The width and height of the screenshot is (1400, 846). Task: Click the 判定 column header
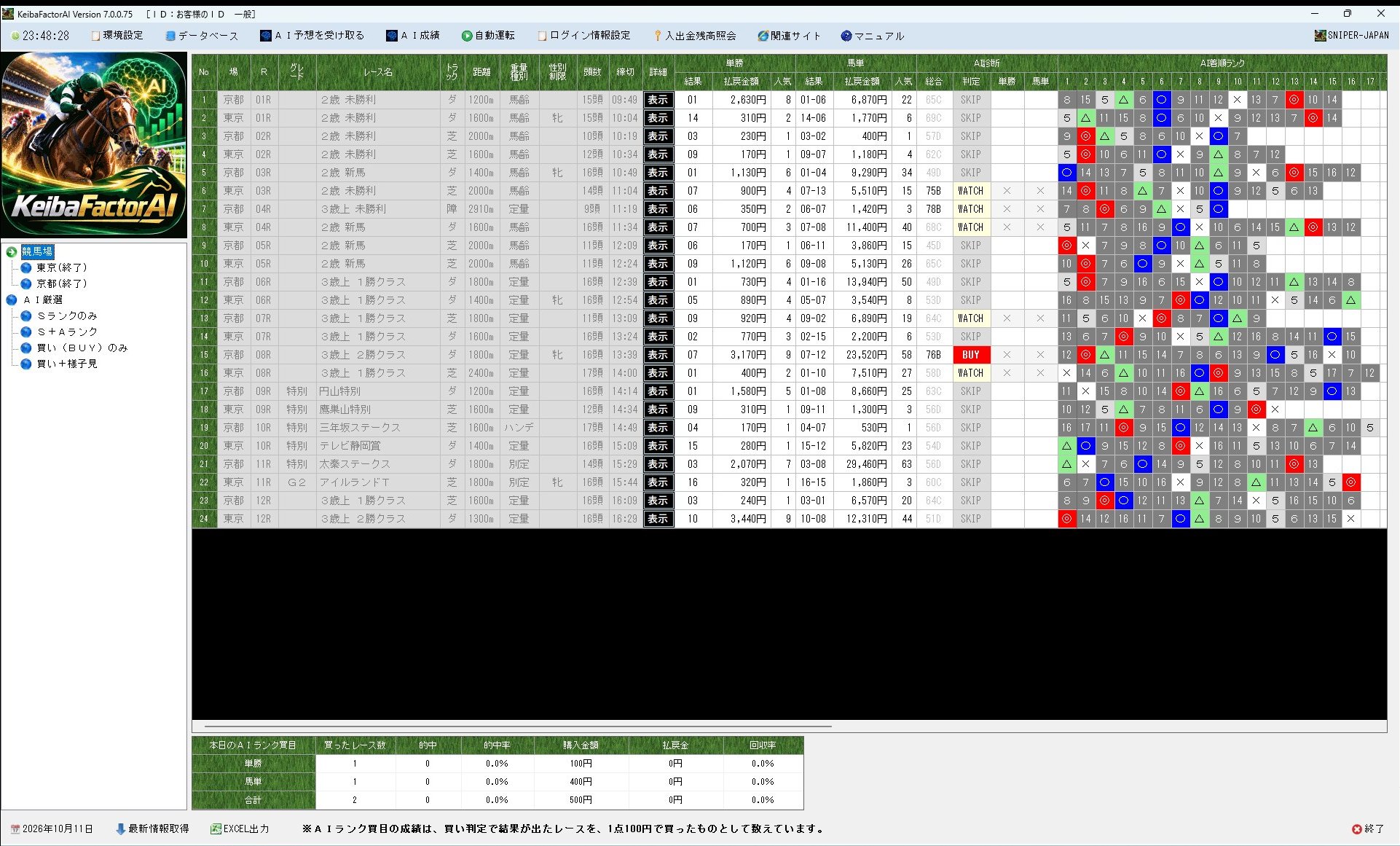[971, 81]
